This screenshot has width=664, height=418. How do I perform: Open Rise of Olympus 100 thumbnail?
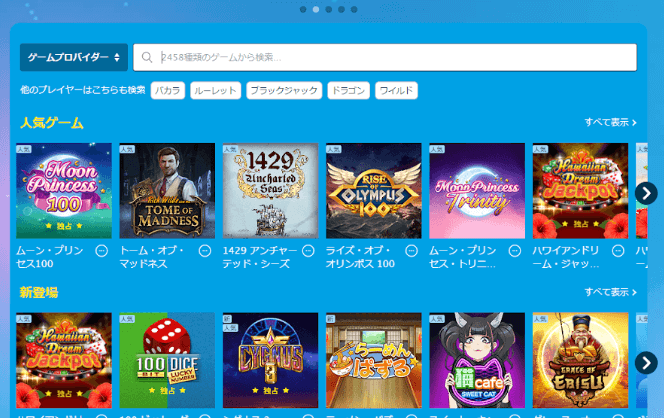tap(374, 191)
